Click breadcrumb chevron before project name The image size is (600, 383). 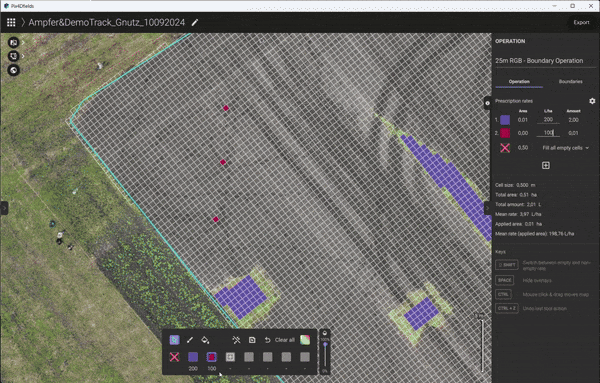point(23,23)
